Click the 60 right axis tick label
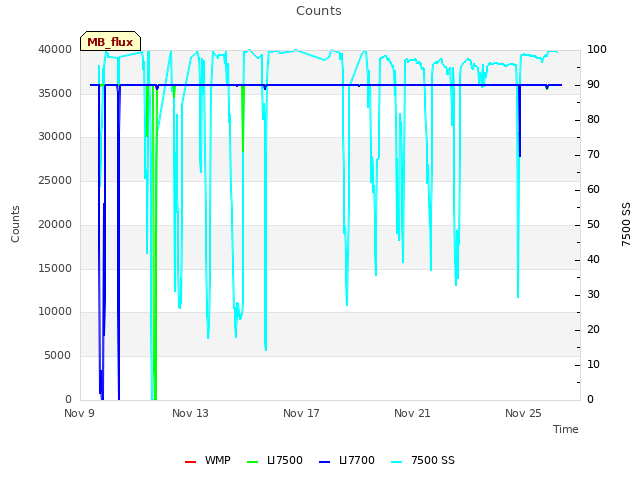Image resolution: width=640 pixels, height=480 pixels. tap(593, 190)
